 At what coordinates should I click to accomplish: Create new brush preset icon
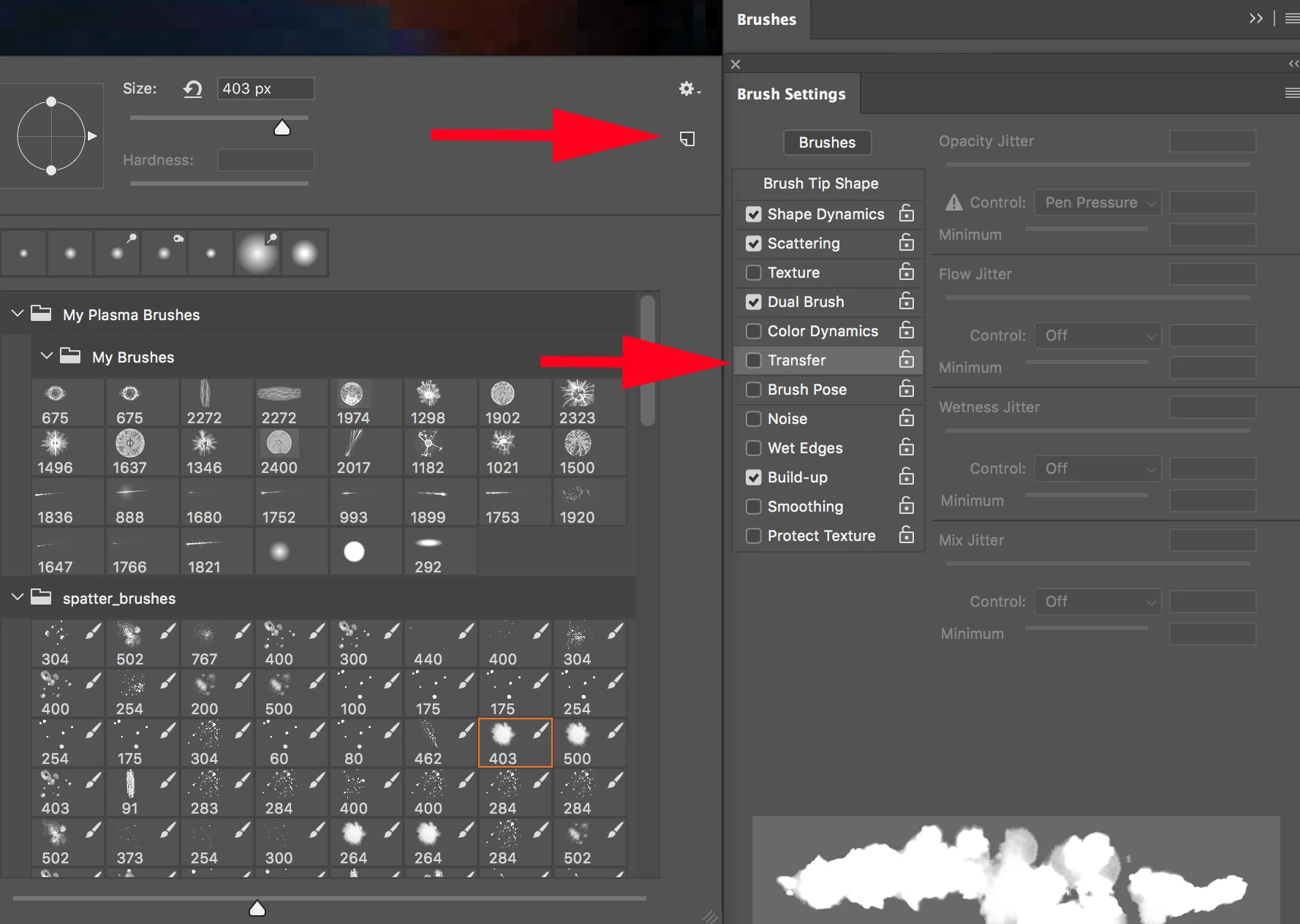pos(687,139)
